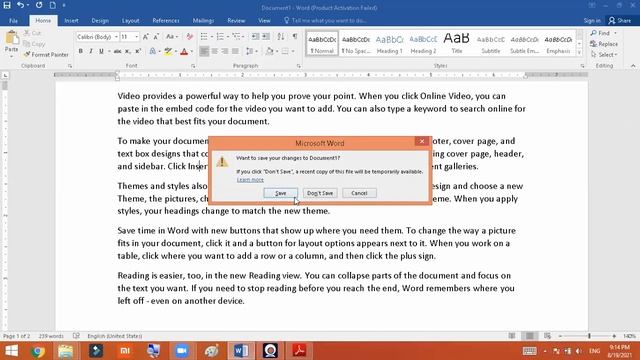Open the font color dropdown arrow
The width and height of the screenshot is (640, 360).
(191, 51)
